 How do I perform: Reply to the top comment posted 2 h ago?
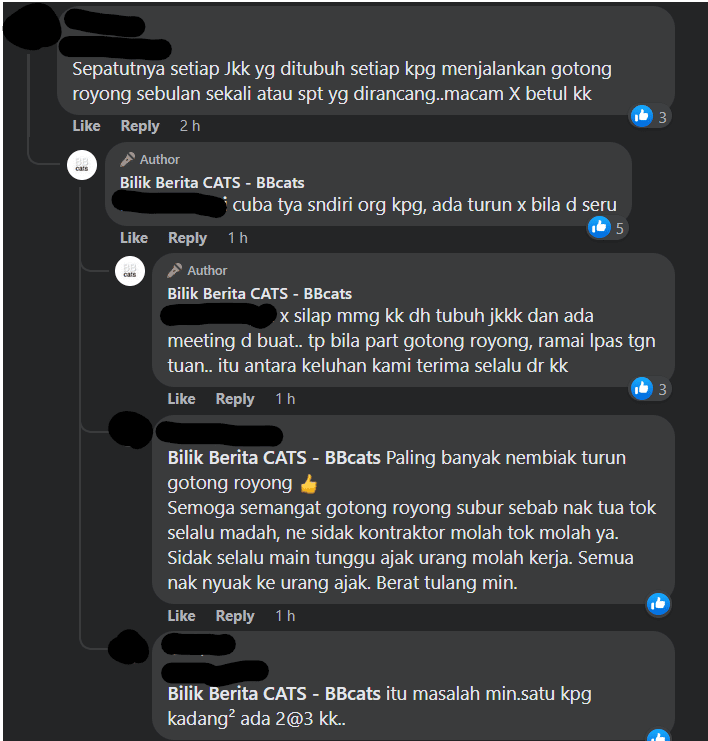pos(140,126)
